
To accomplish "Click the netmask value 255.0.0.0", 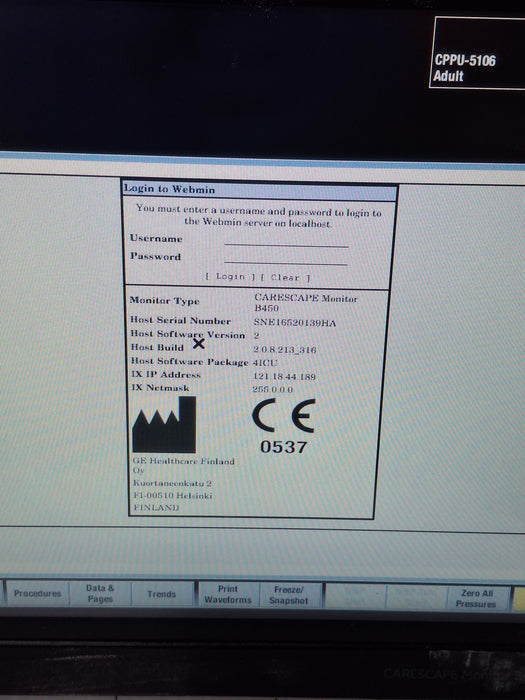I will point(272,389).
